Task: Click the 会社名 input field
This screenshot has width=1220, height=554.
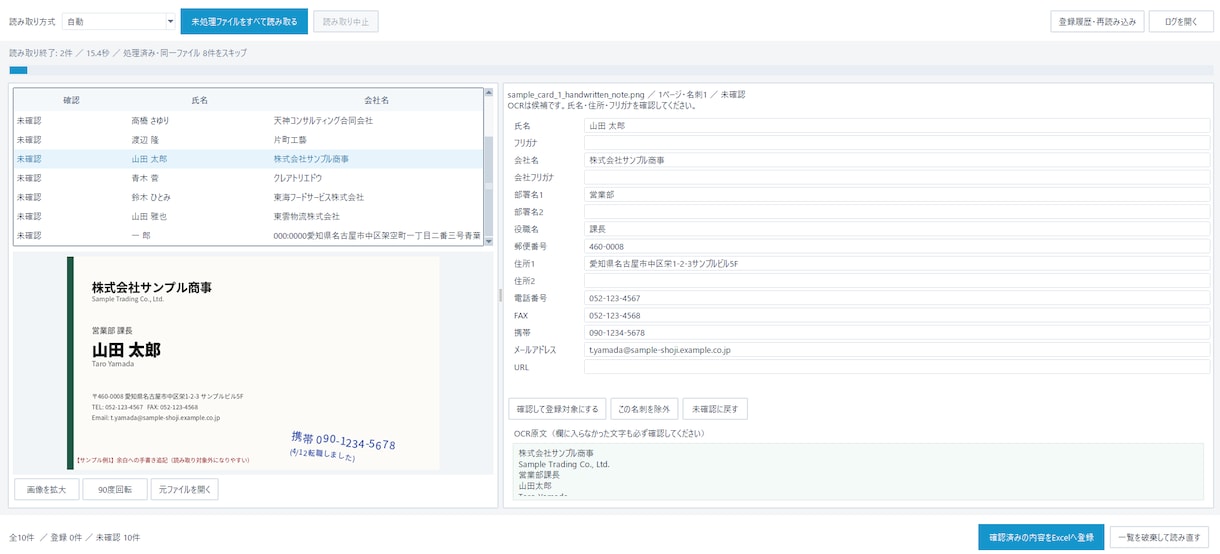Action: tap(897, 160)
